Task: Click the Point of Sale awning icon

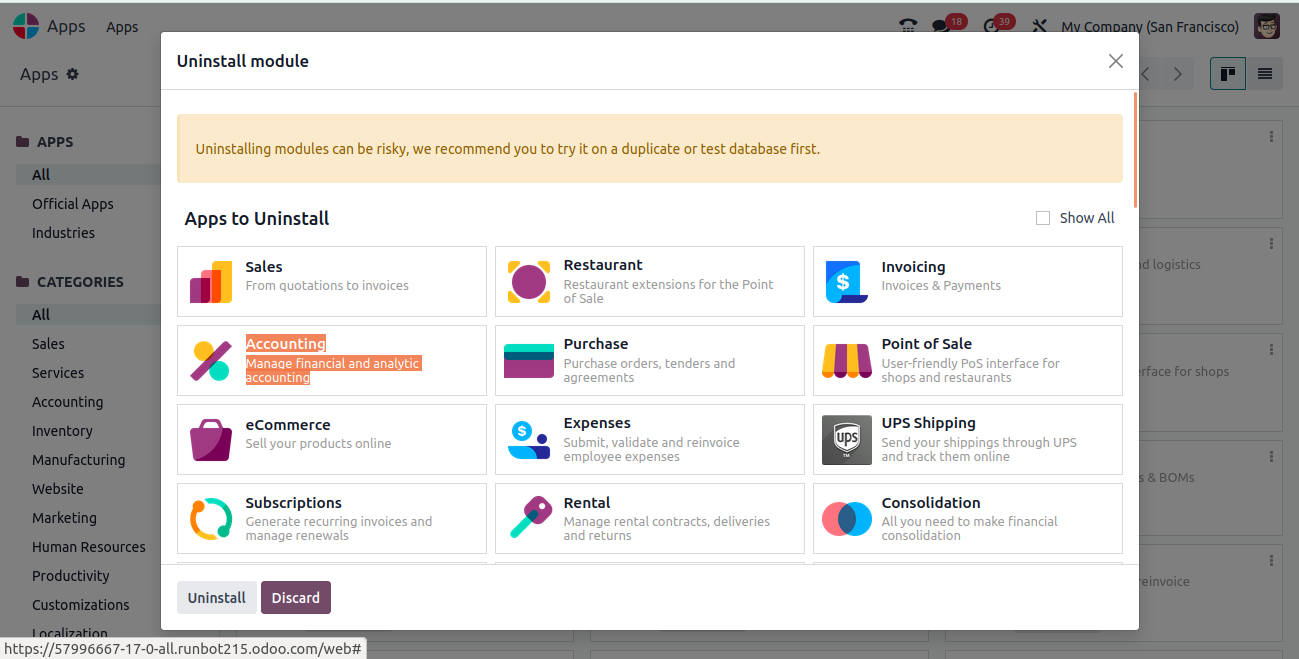Action: tap(847, 361)
